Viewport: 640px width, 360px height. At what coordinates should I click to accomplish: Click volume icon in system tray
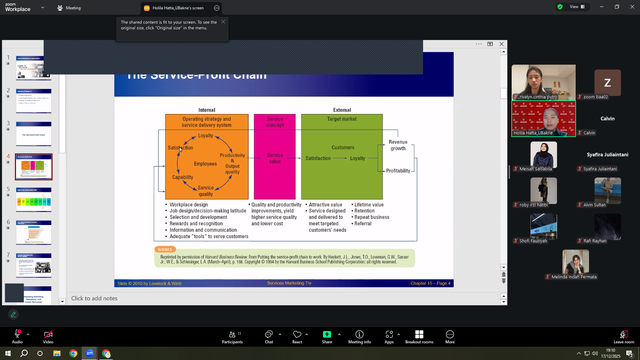[x=595, y=353]
